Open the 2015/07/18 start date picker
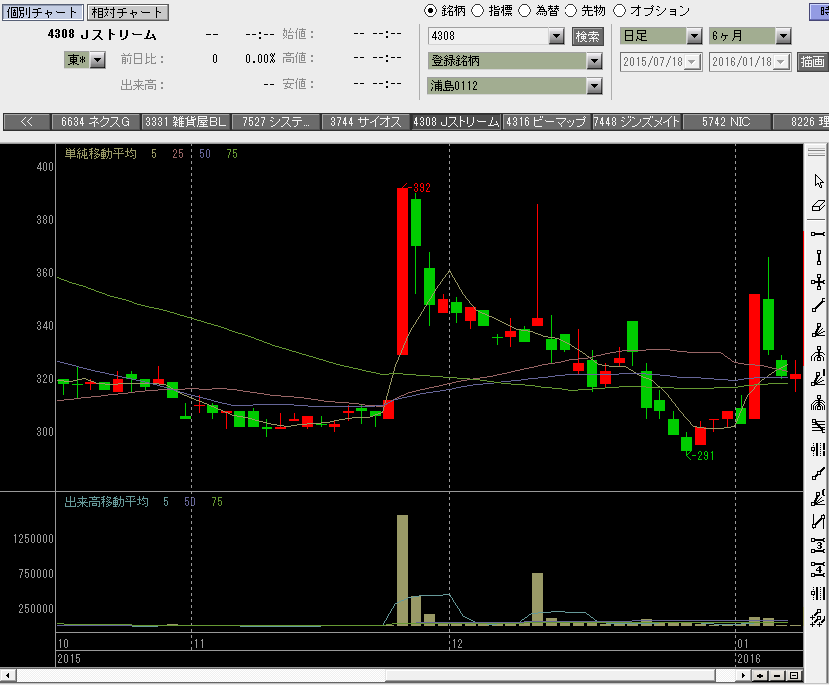 693,62
